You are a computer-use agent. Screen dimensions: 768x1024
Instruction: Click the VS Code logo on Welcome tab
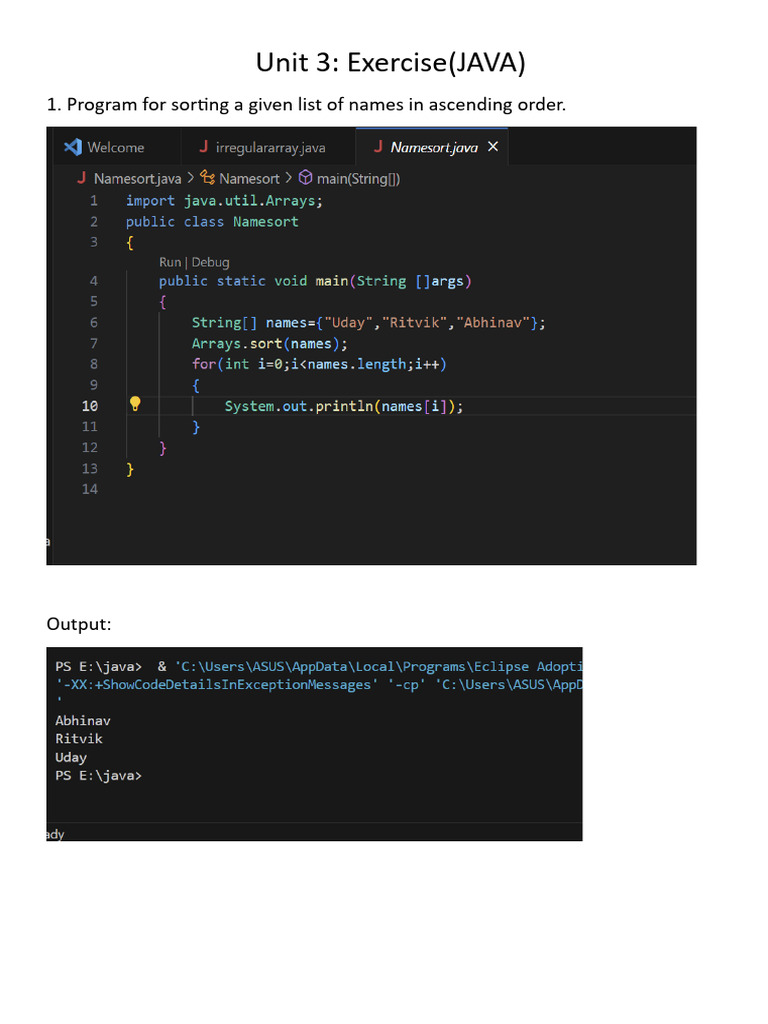pyautogui.click(x=72, y=147)
